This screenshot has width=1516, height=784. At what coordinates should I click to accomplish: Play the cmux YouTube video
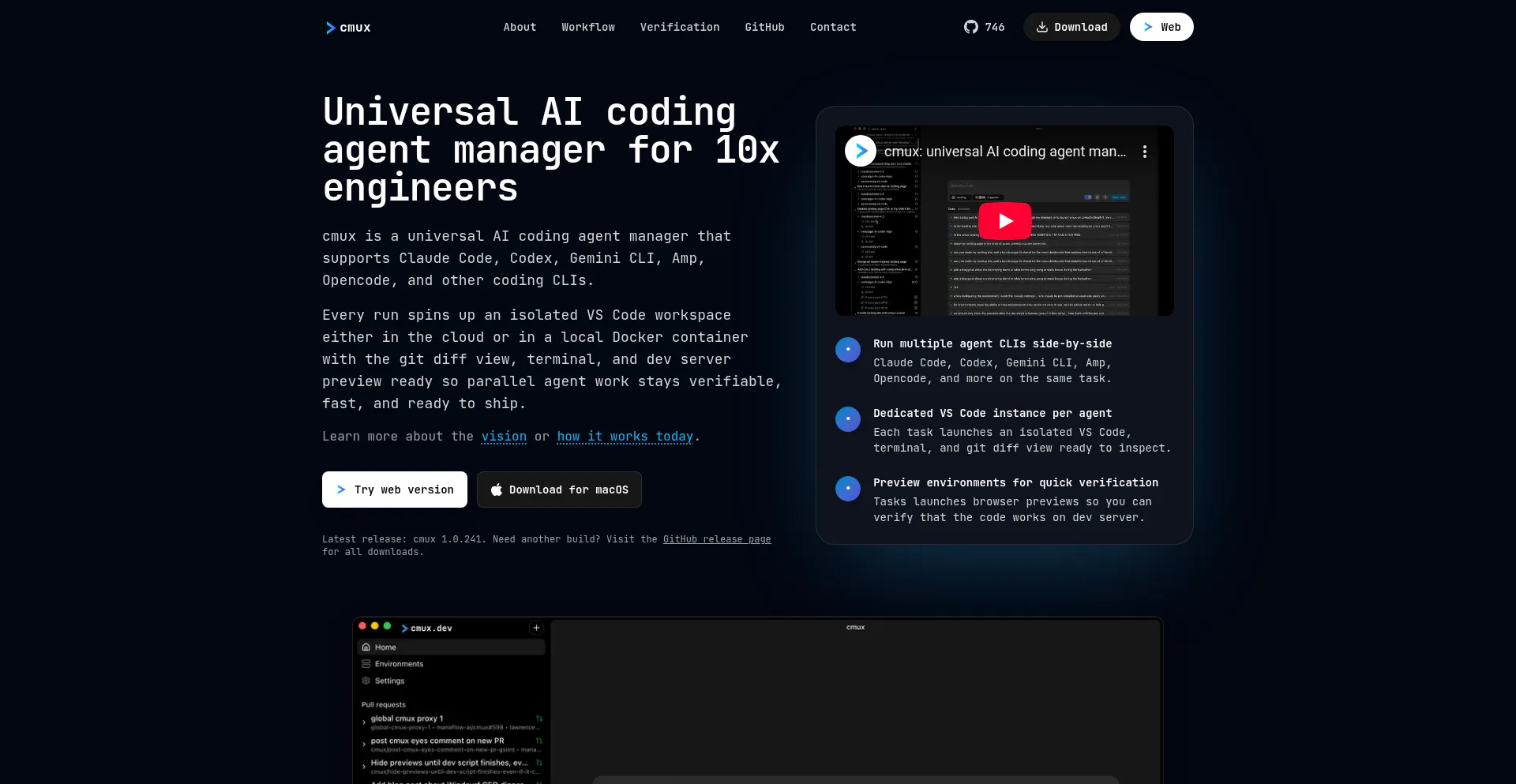(1004, 221)
